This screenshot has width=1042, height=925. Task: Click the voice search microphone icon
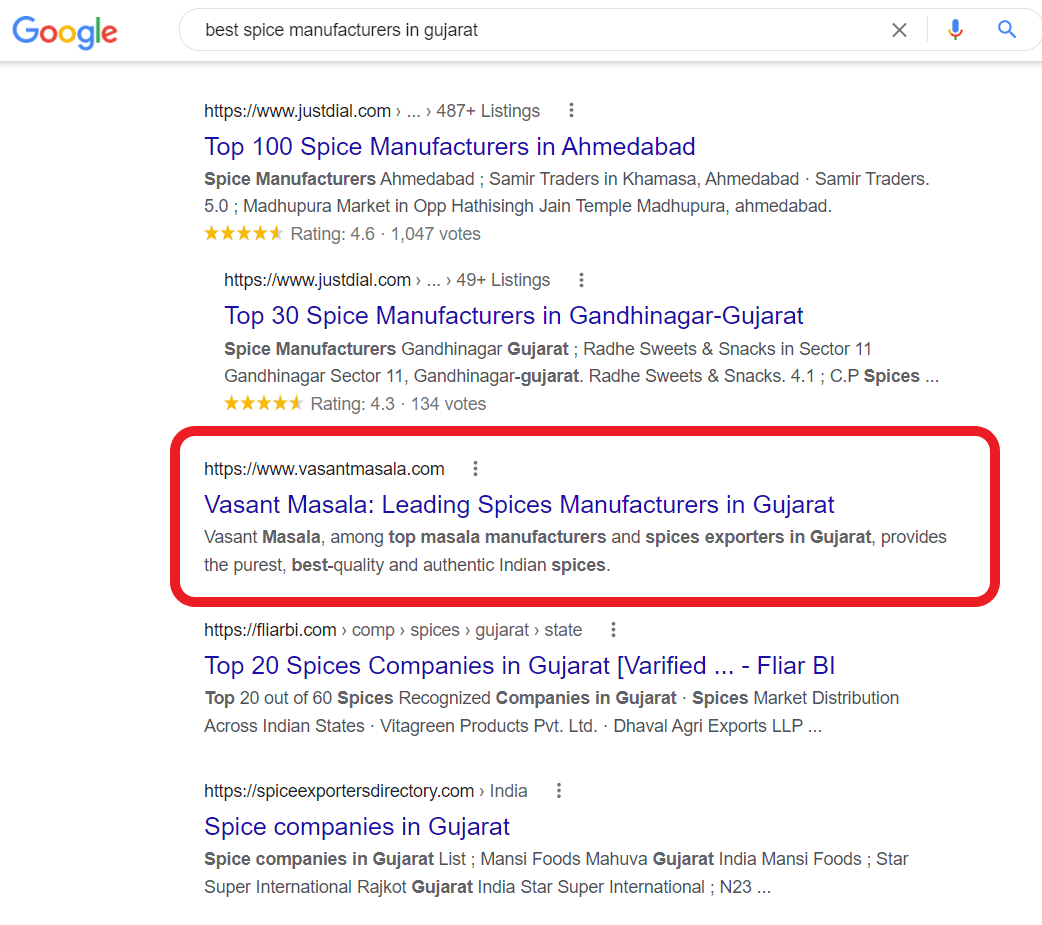pyautogui.click(x=955, y=30)
